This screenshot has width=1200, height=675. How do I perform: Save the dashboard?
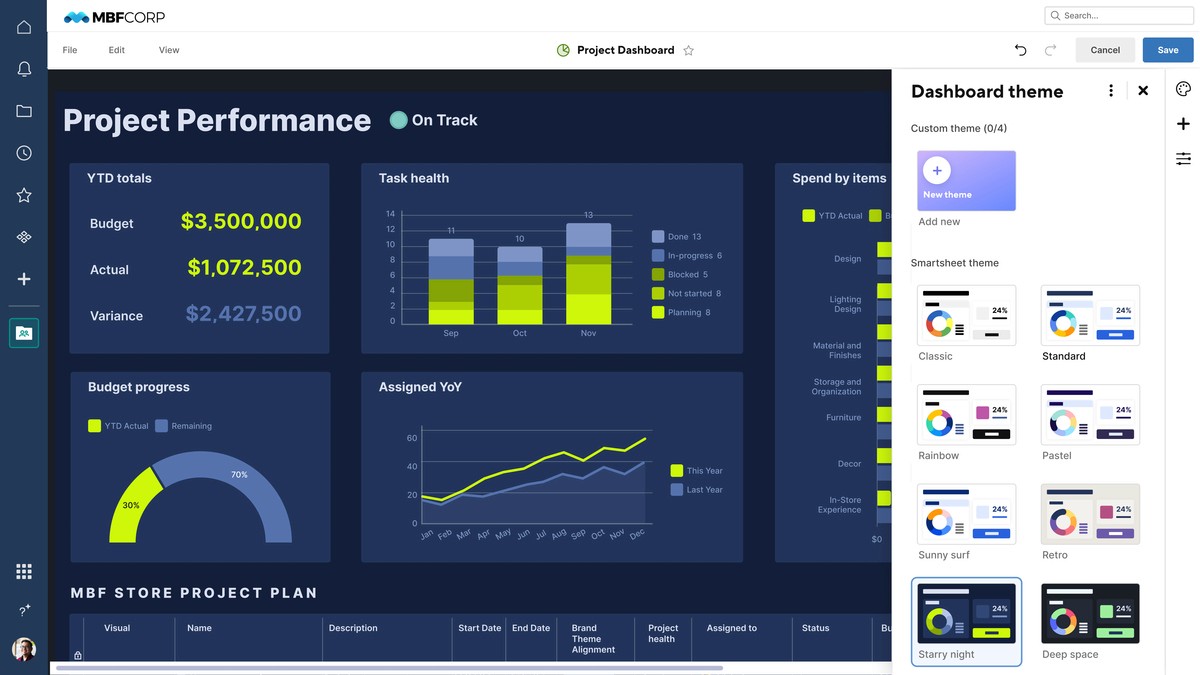click(x=1168, y=50)
